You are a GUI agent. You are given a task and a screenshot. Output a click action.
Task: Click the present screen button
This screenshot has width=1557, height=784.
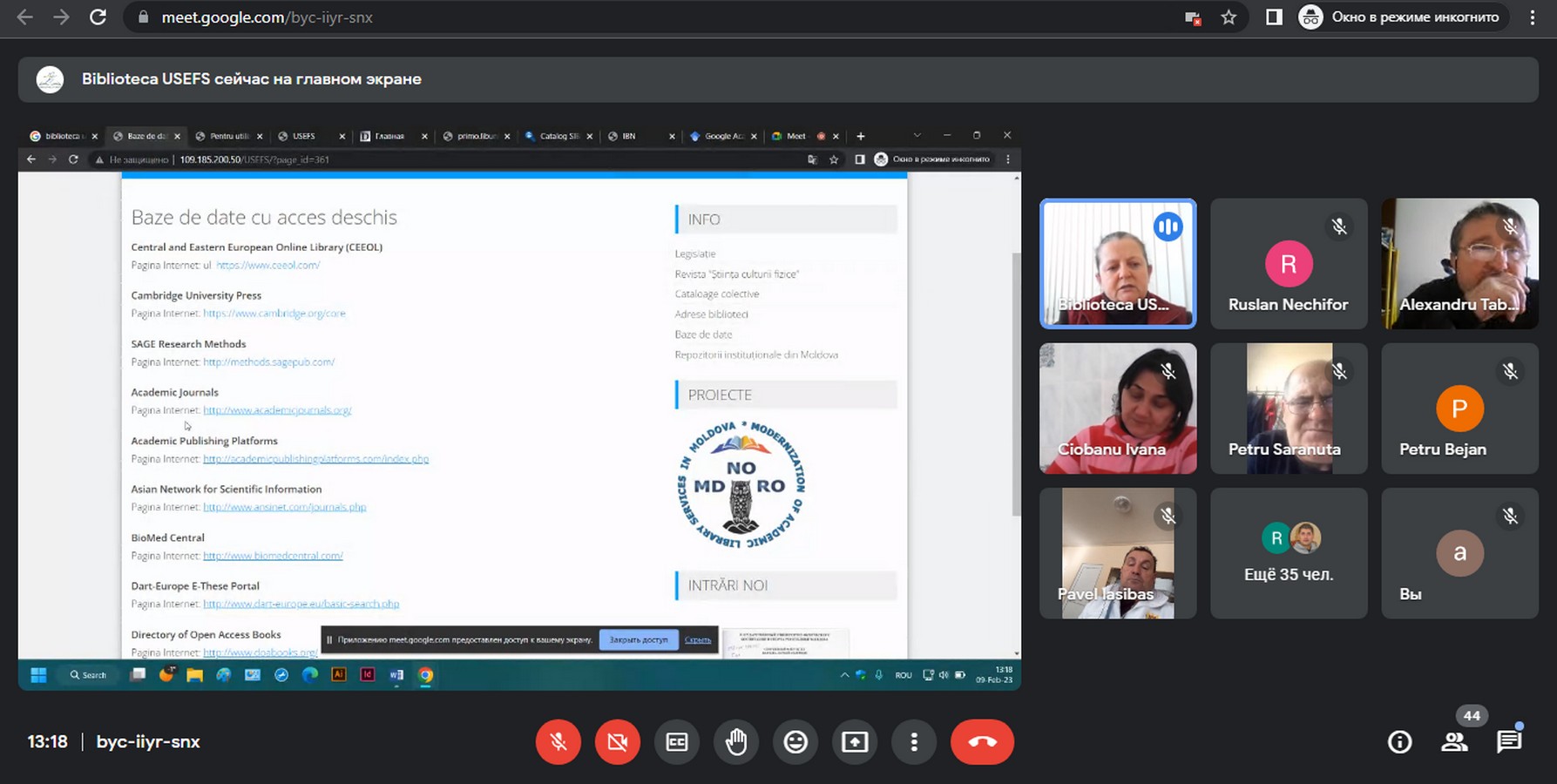pos(855,742)
